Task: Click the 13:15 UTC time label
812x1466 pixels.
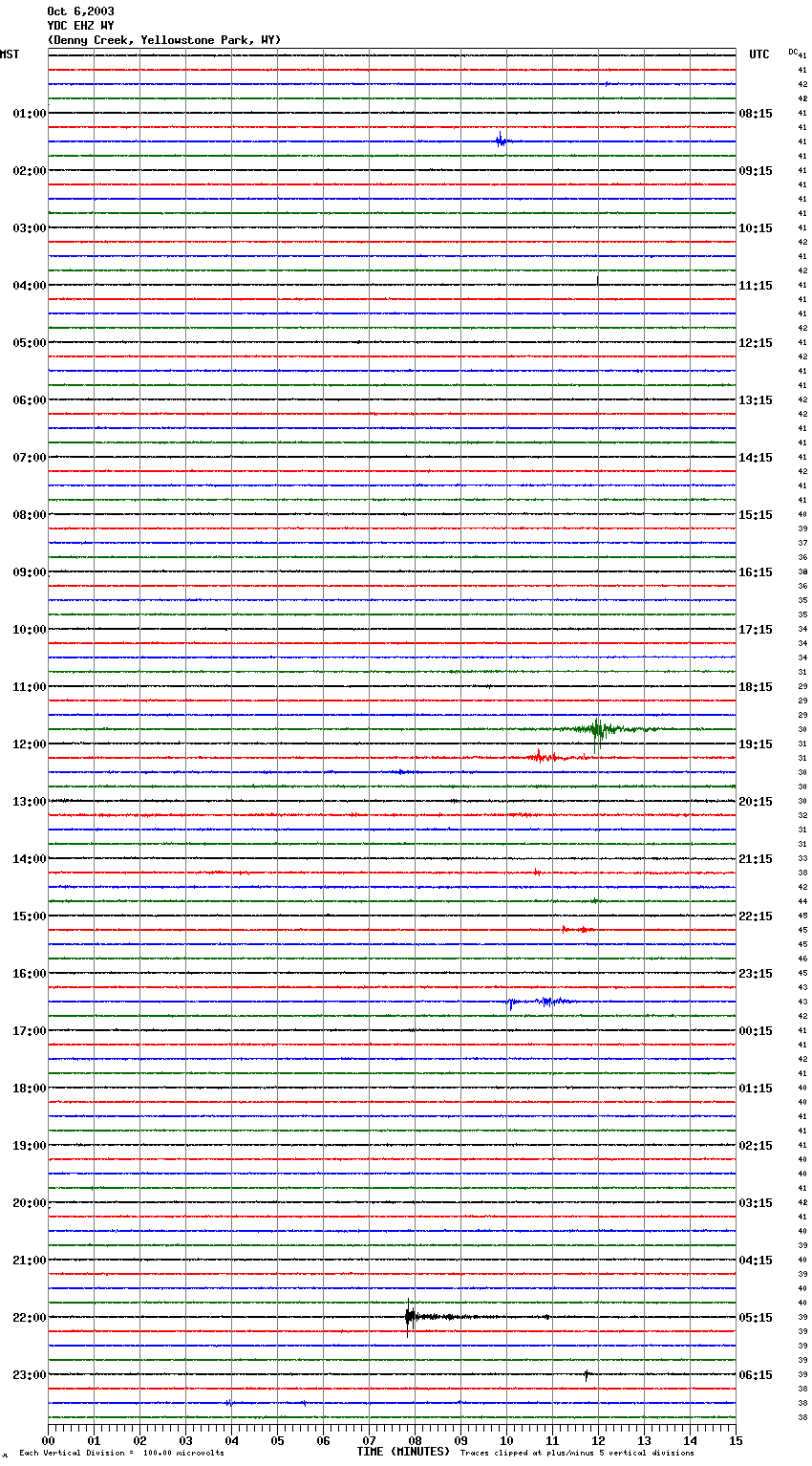Action: 756,400
